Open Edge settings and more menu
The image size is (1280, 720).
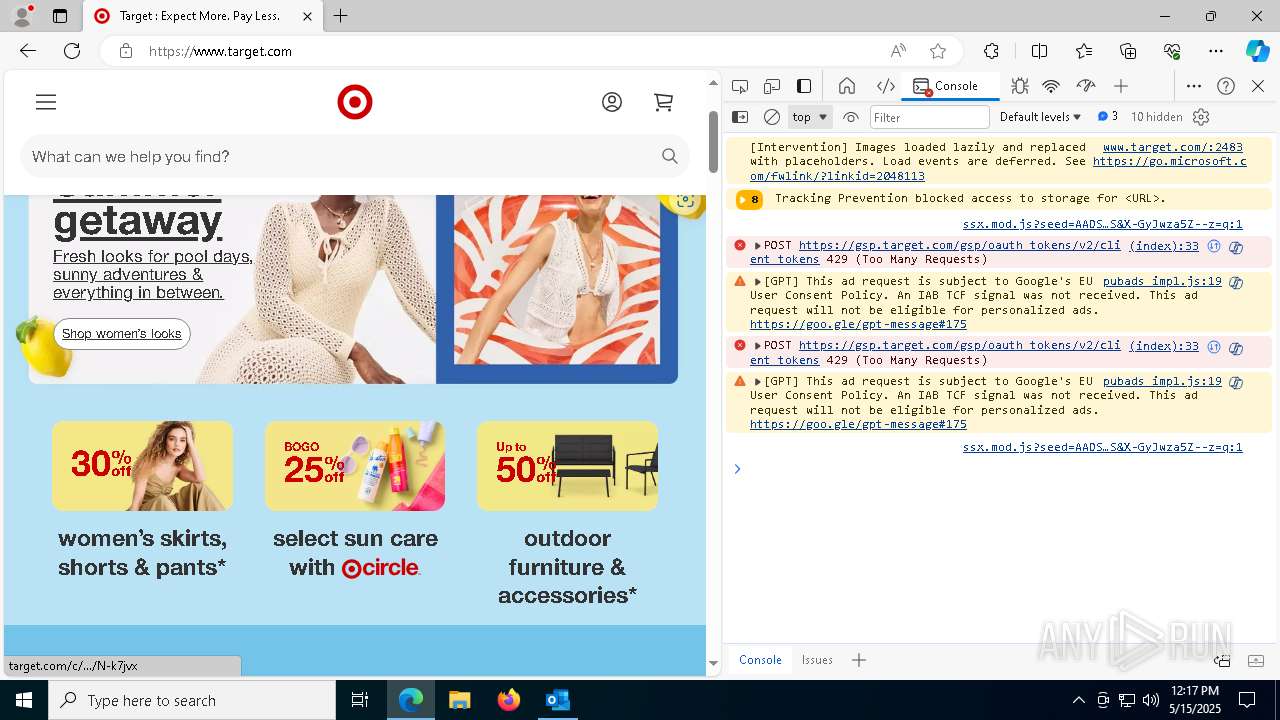pos(1216,51)
